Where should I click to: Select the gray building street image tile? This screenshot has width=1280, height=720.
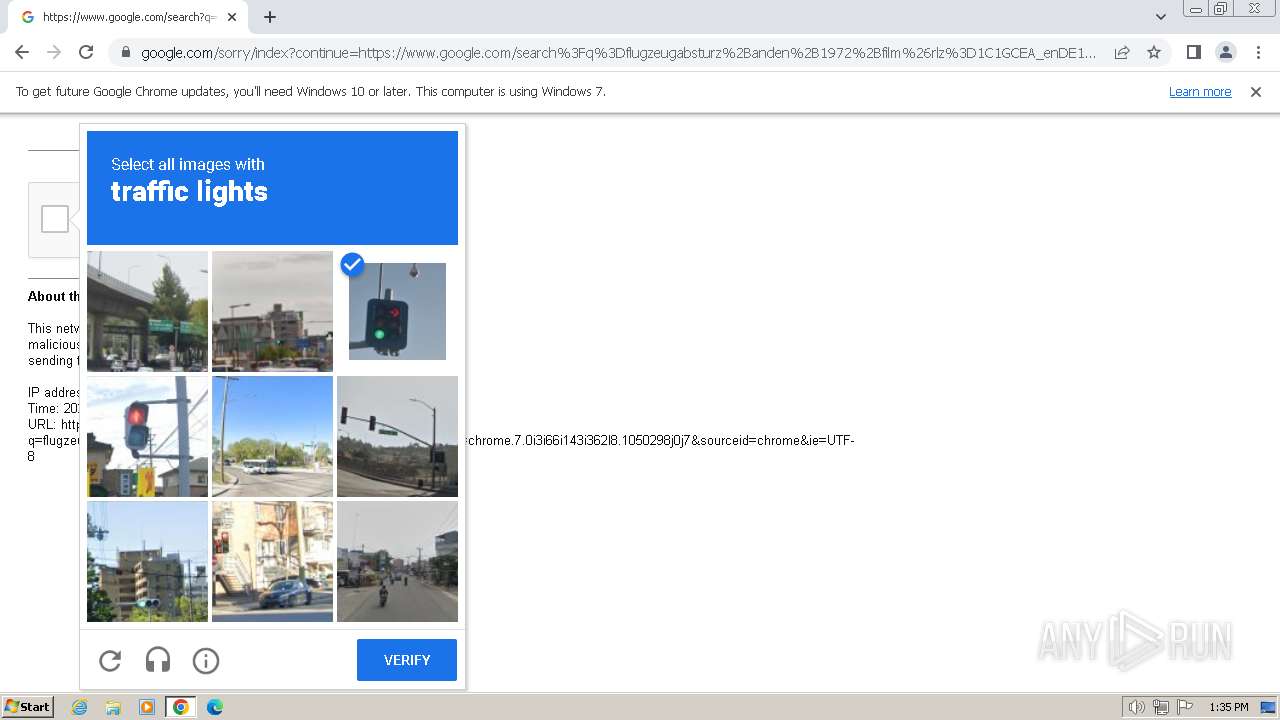272,311
